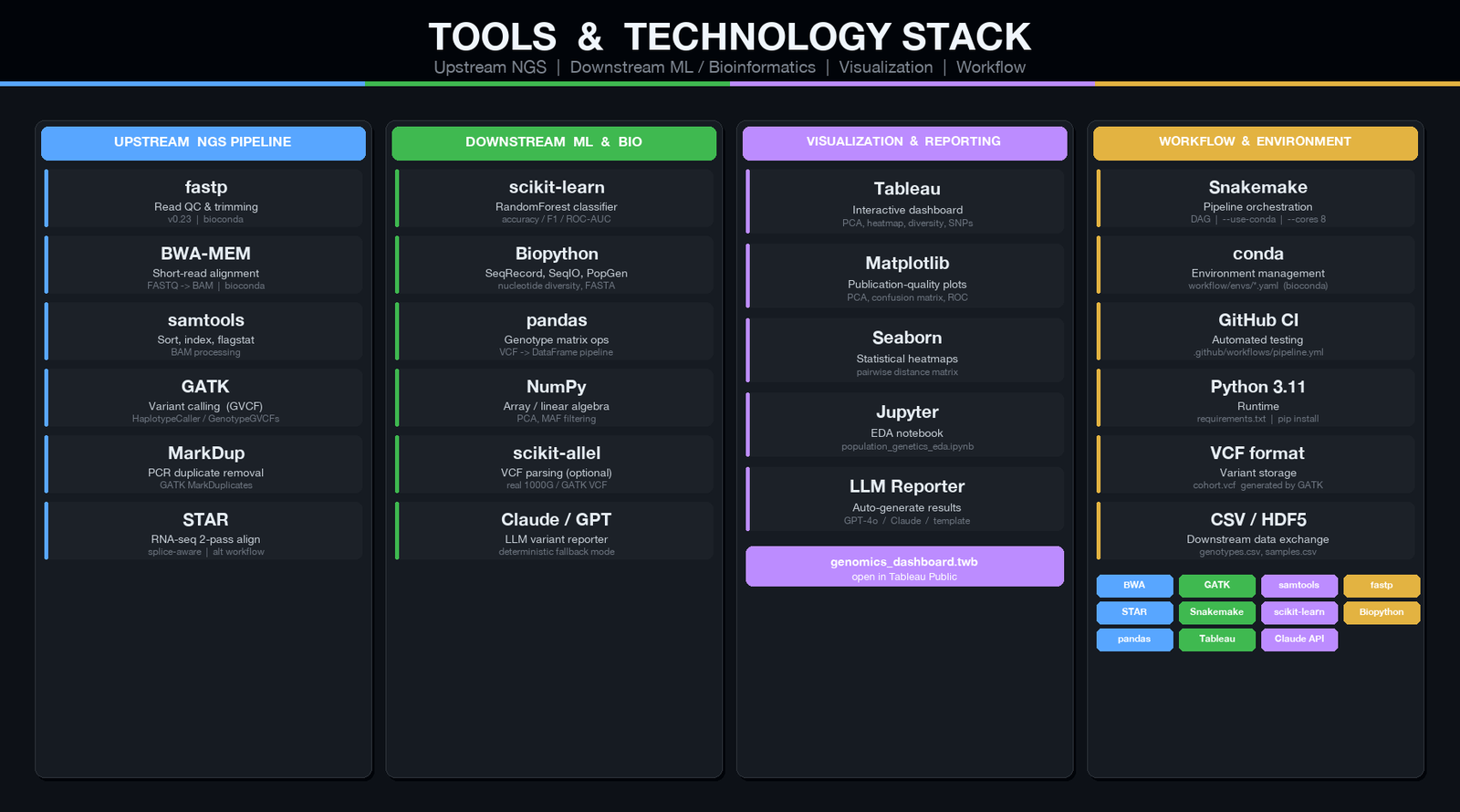The image size is (1460, 812).
Task: Click the Python 3.11 Runtime card
Action: click(x=1256, y=398)
